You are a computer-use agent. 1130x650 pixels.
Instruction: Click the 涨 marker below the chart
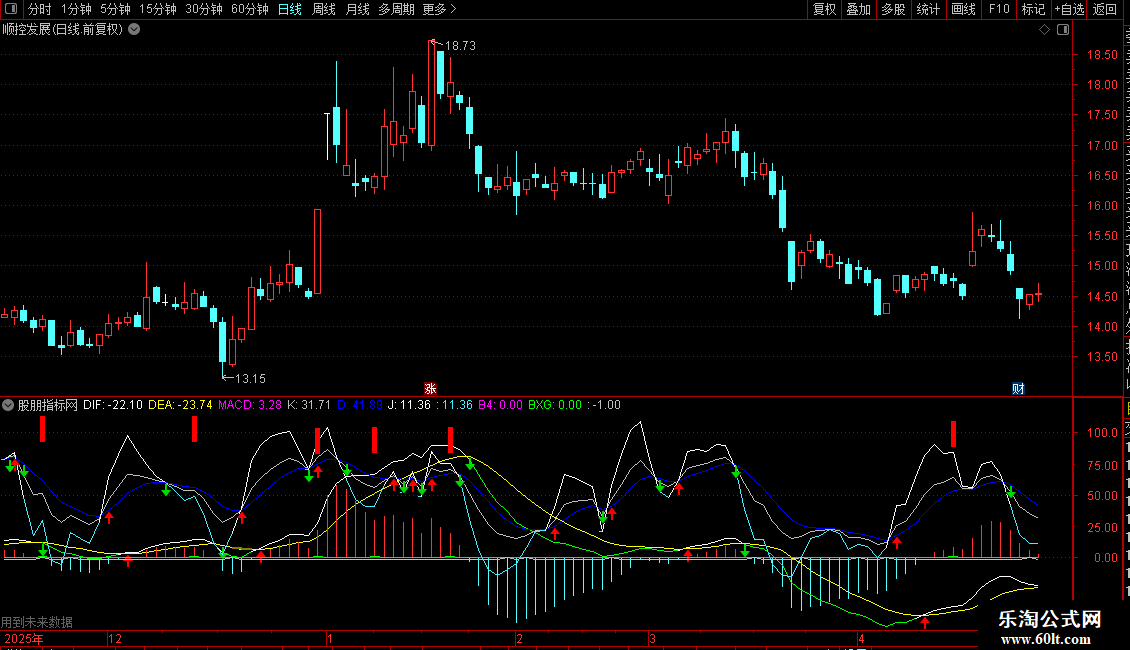pos(430,388)
